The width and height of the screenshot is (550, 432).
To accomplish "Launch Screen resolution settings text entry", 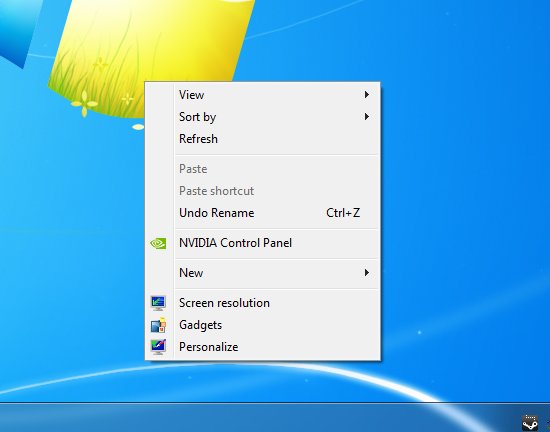I will point(224,303).
